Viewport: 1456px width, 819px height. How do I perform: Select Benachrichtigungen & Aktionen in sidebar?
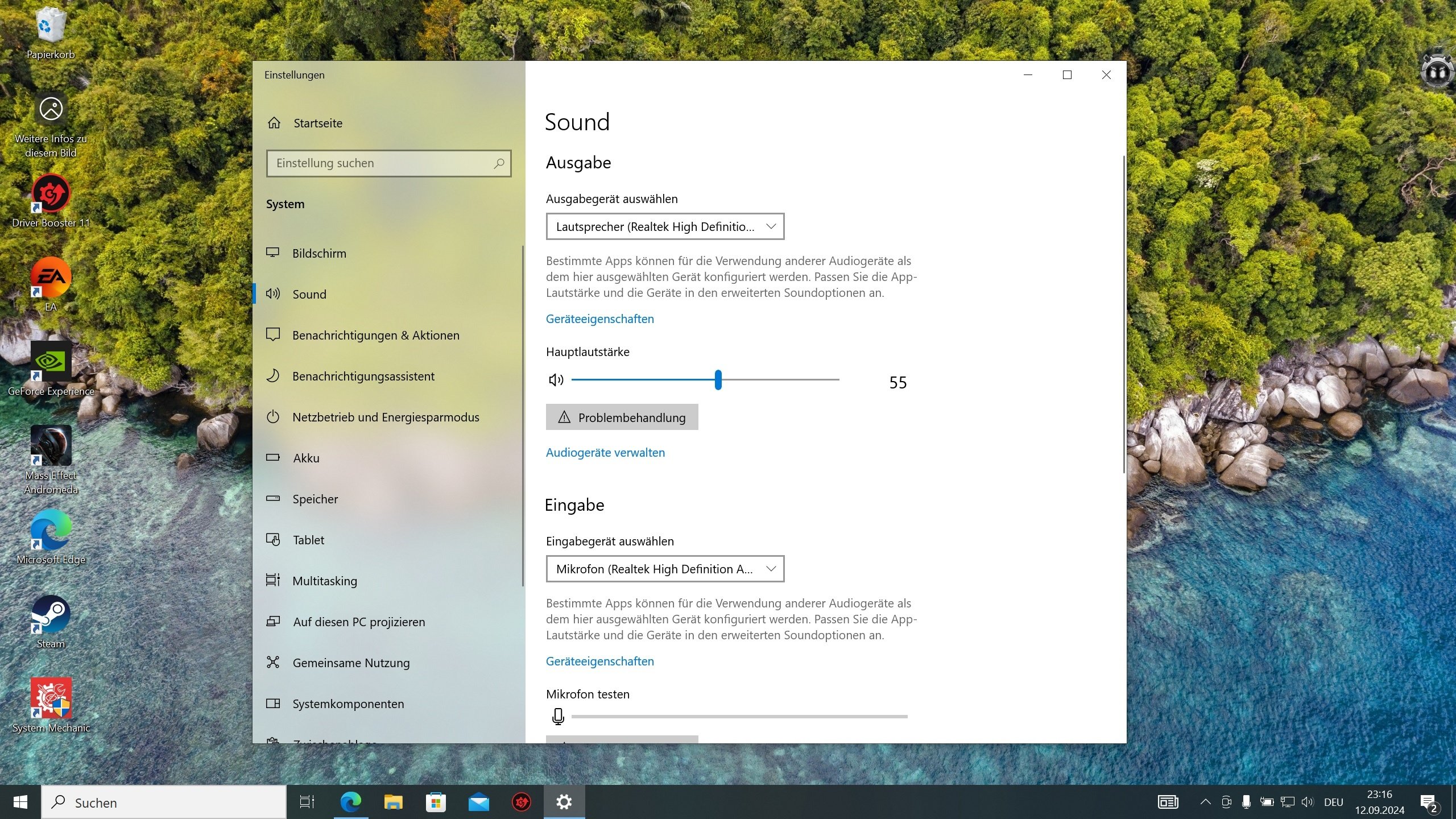375,336
